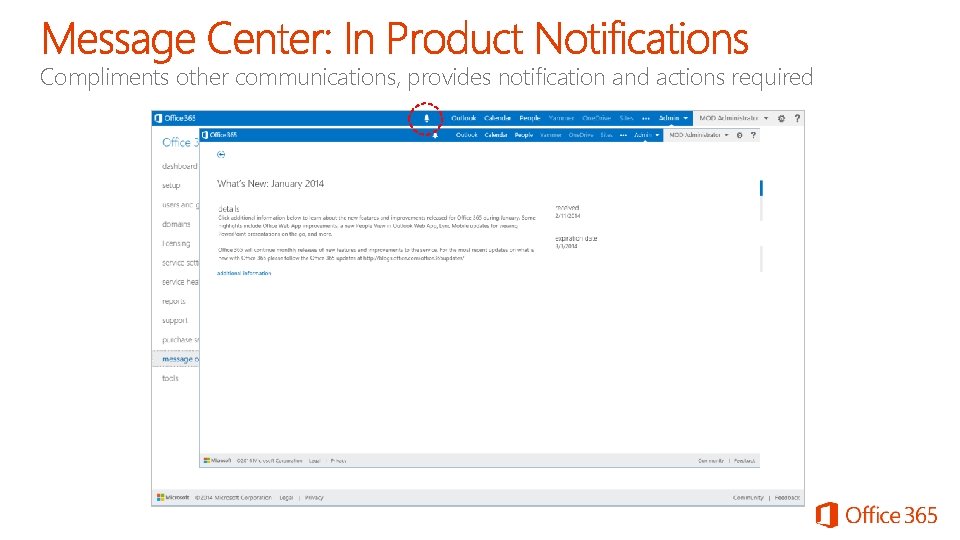Click the Office365 logo in the back window
Image resolution: width=960 pixels, height=540 pixels.
[175, 118]
